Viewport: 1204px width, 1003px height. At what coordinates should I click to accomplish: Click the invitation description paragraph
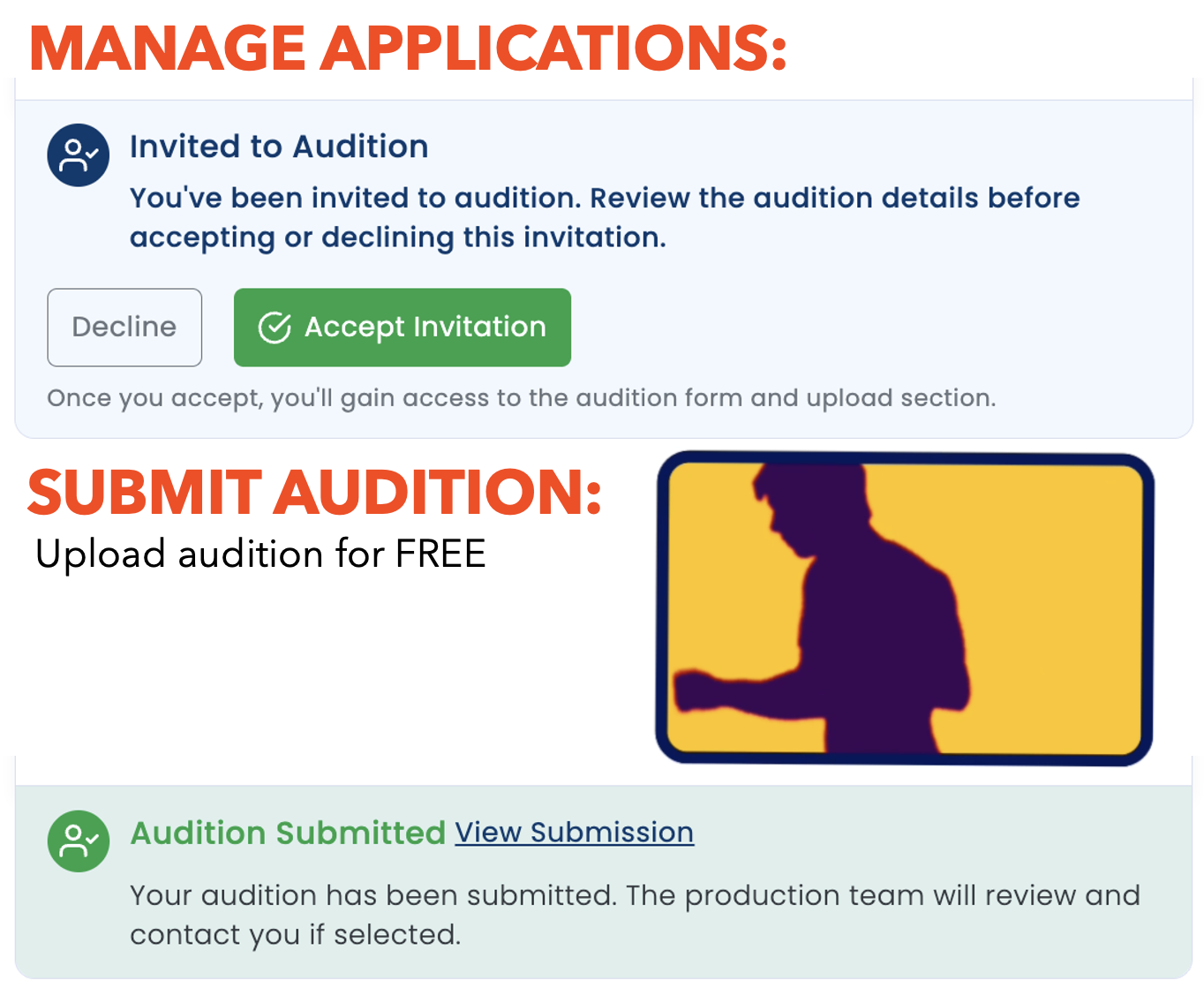click(x=605, y=217)
